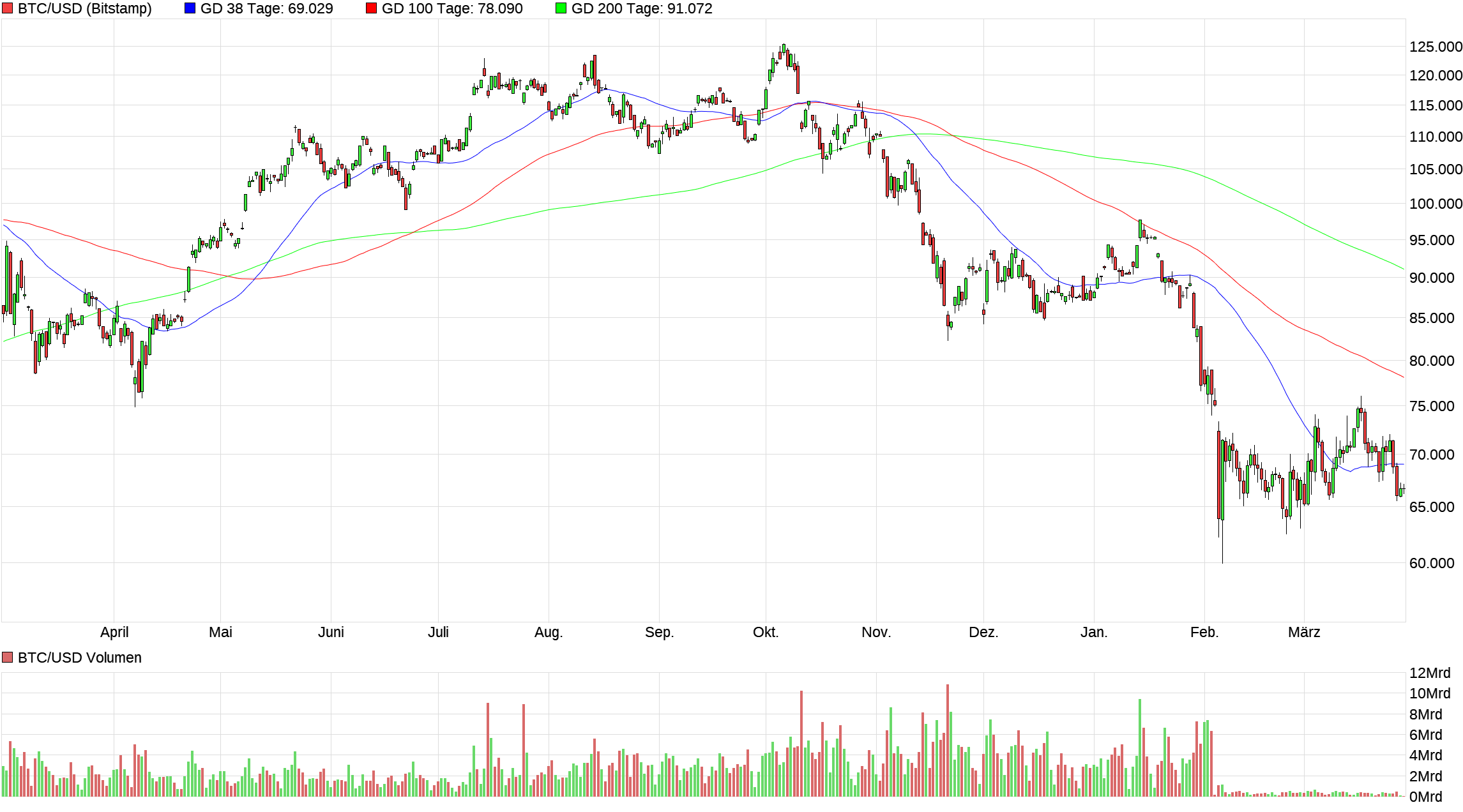1463x812 pixels.
Task: Click the red BTC/USD legend icon
Action: pos(6,8)
